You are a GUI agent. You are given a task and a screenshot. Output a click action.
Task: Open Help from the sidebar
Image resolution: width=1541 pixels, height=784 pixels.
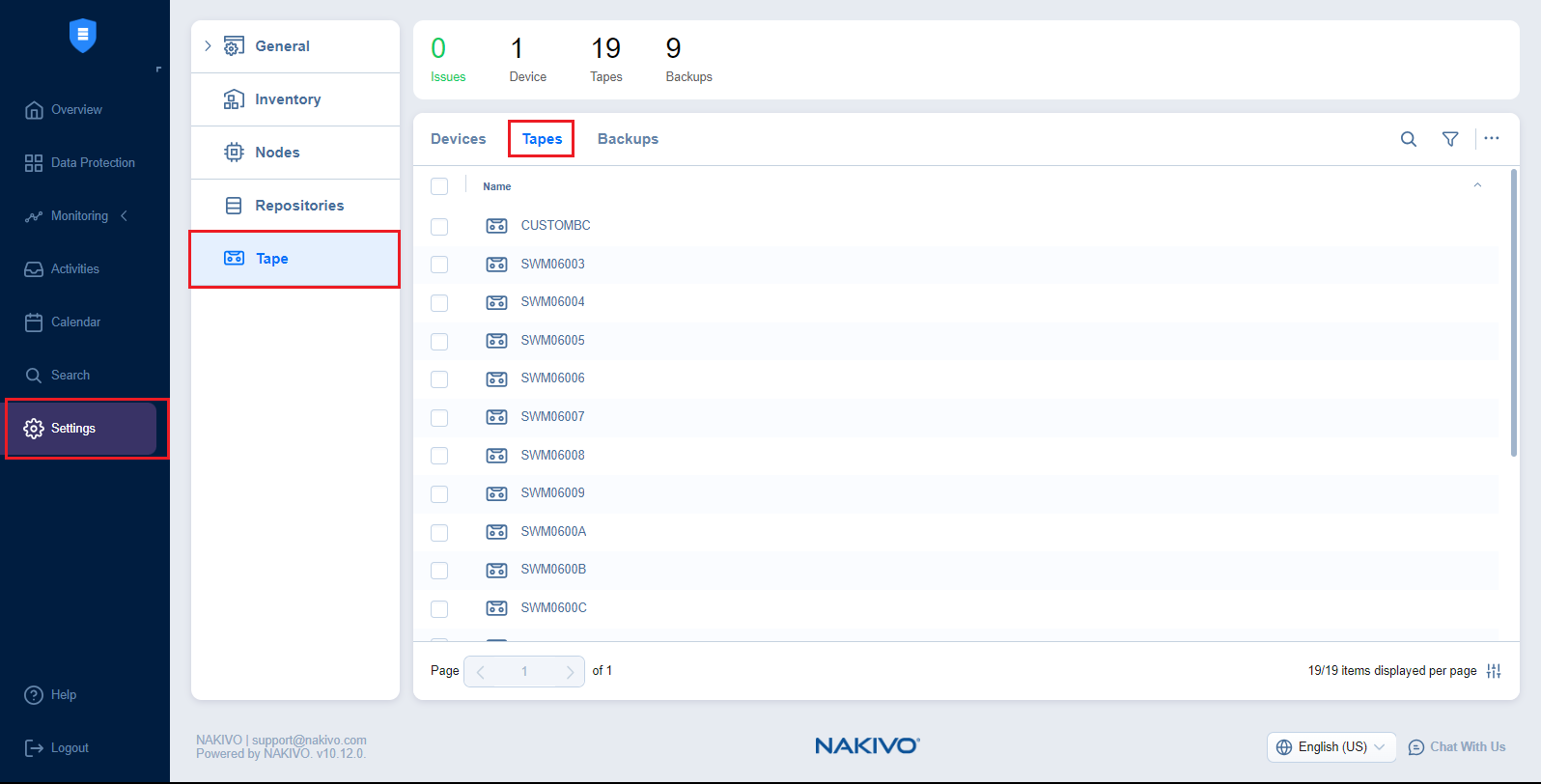click(x=63, y=695)
